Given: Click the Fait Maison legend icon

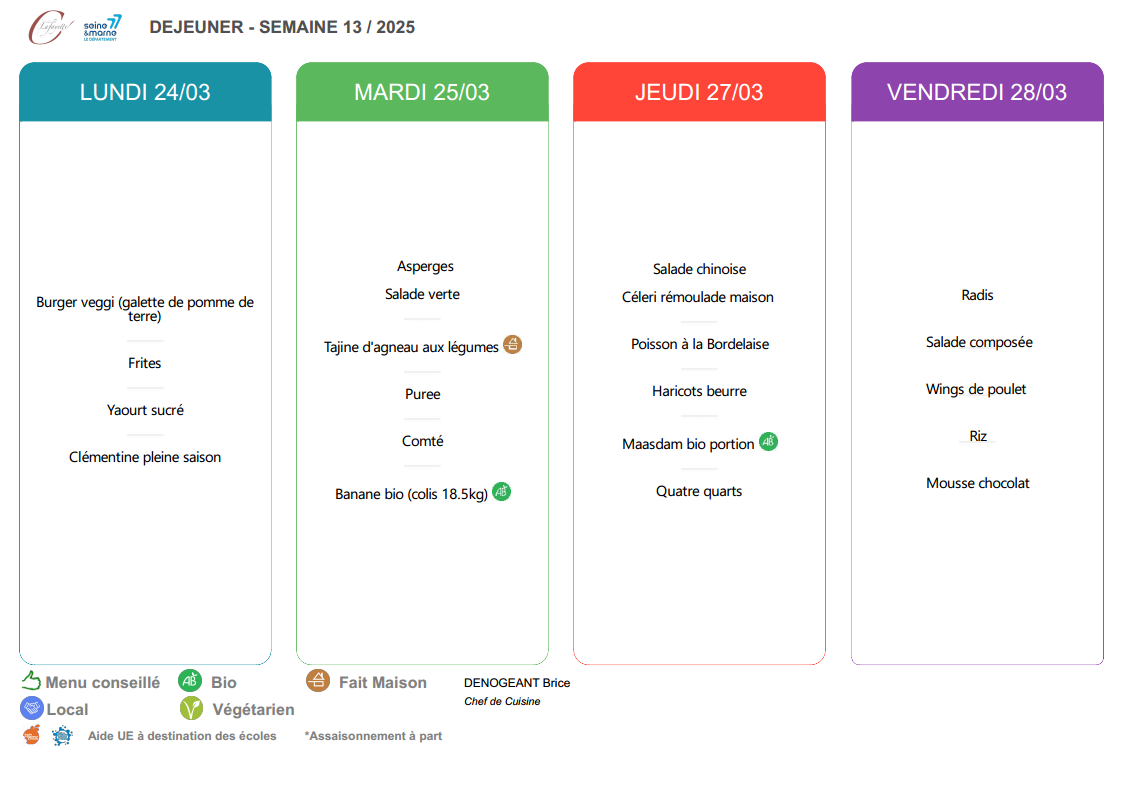Looking at the screenshot, I should 318,681.
